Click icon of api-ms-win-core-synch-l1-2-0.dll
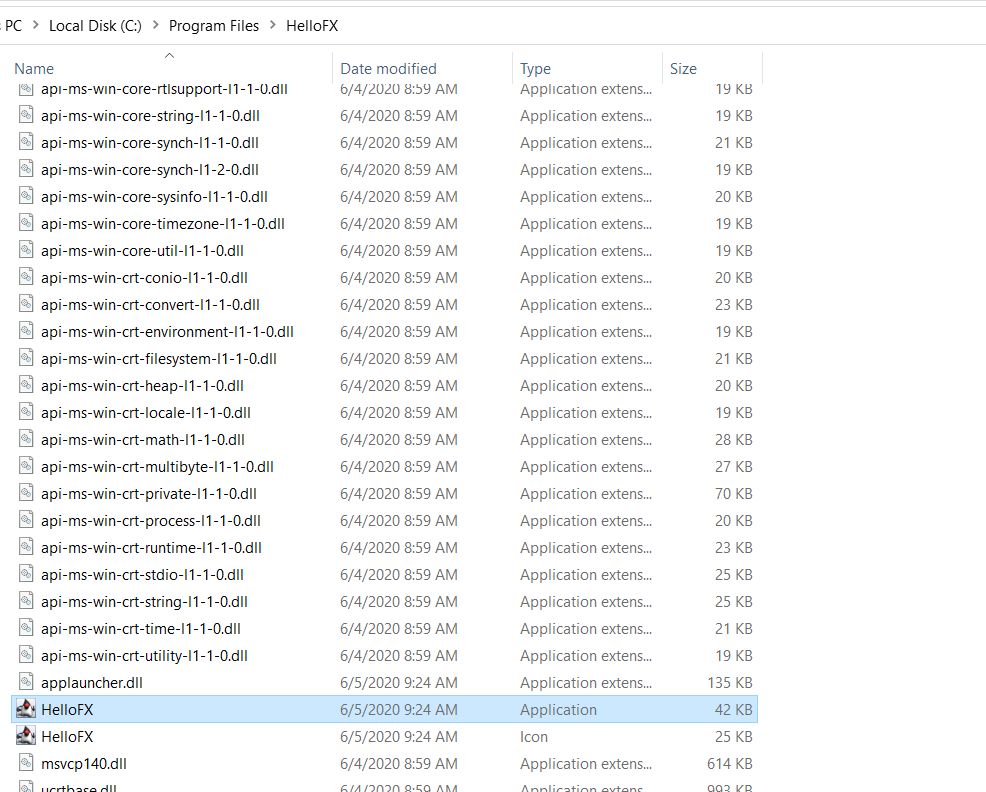The image size is (986, 792). (26, 169)
